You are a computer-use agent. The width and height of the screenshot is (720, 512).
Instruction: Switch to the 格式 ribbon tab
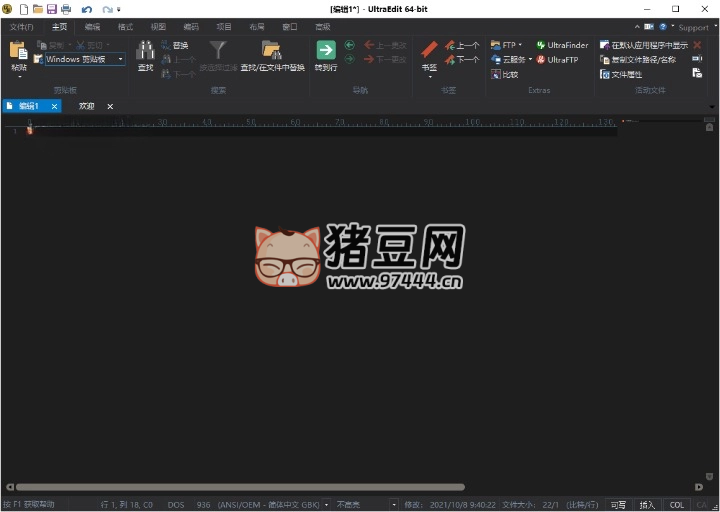(125, 27)
